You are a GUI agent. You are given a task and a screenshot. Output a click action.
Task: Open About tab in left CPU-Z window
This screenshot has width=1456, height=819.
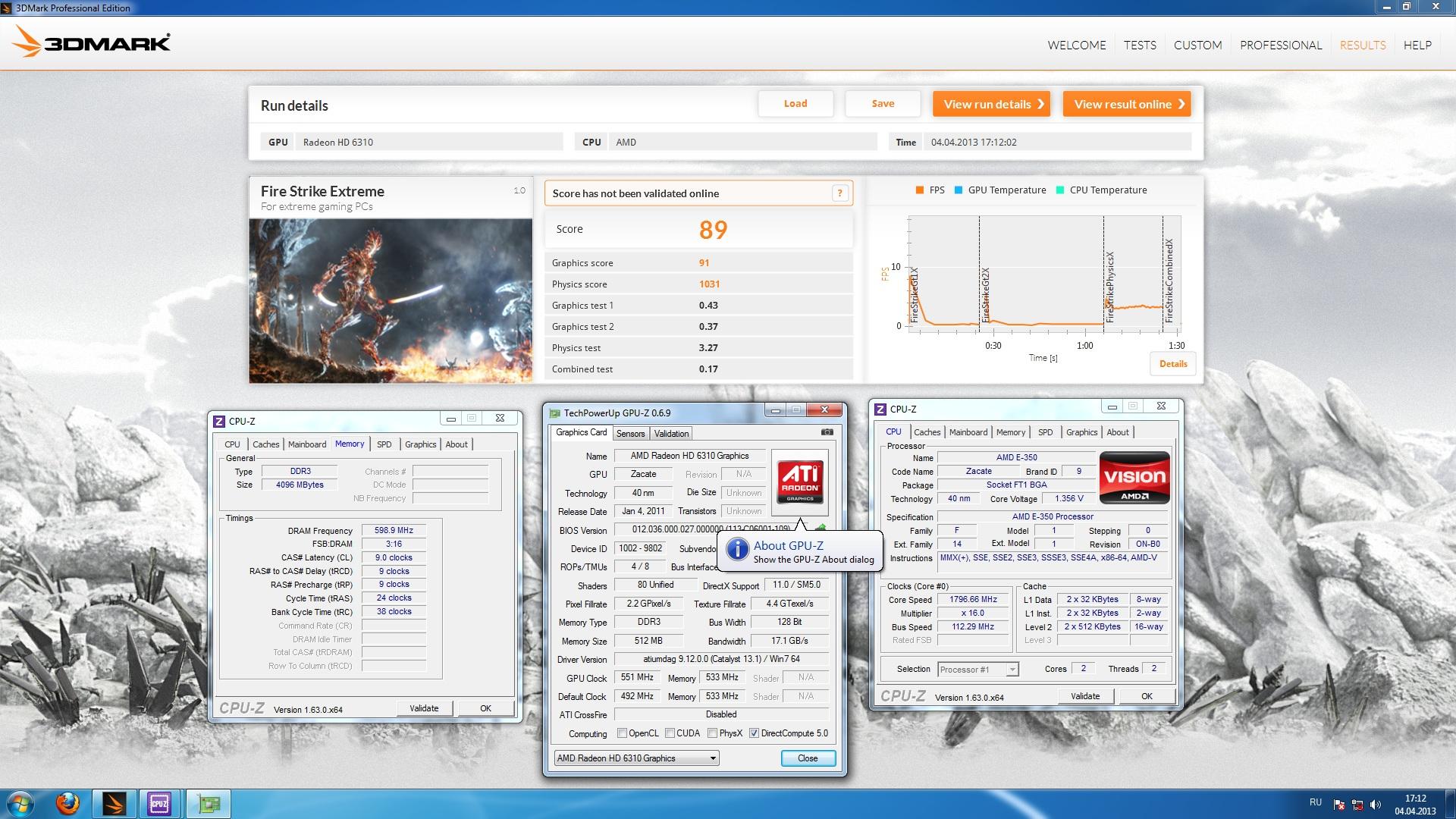(x=457, y=444)
